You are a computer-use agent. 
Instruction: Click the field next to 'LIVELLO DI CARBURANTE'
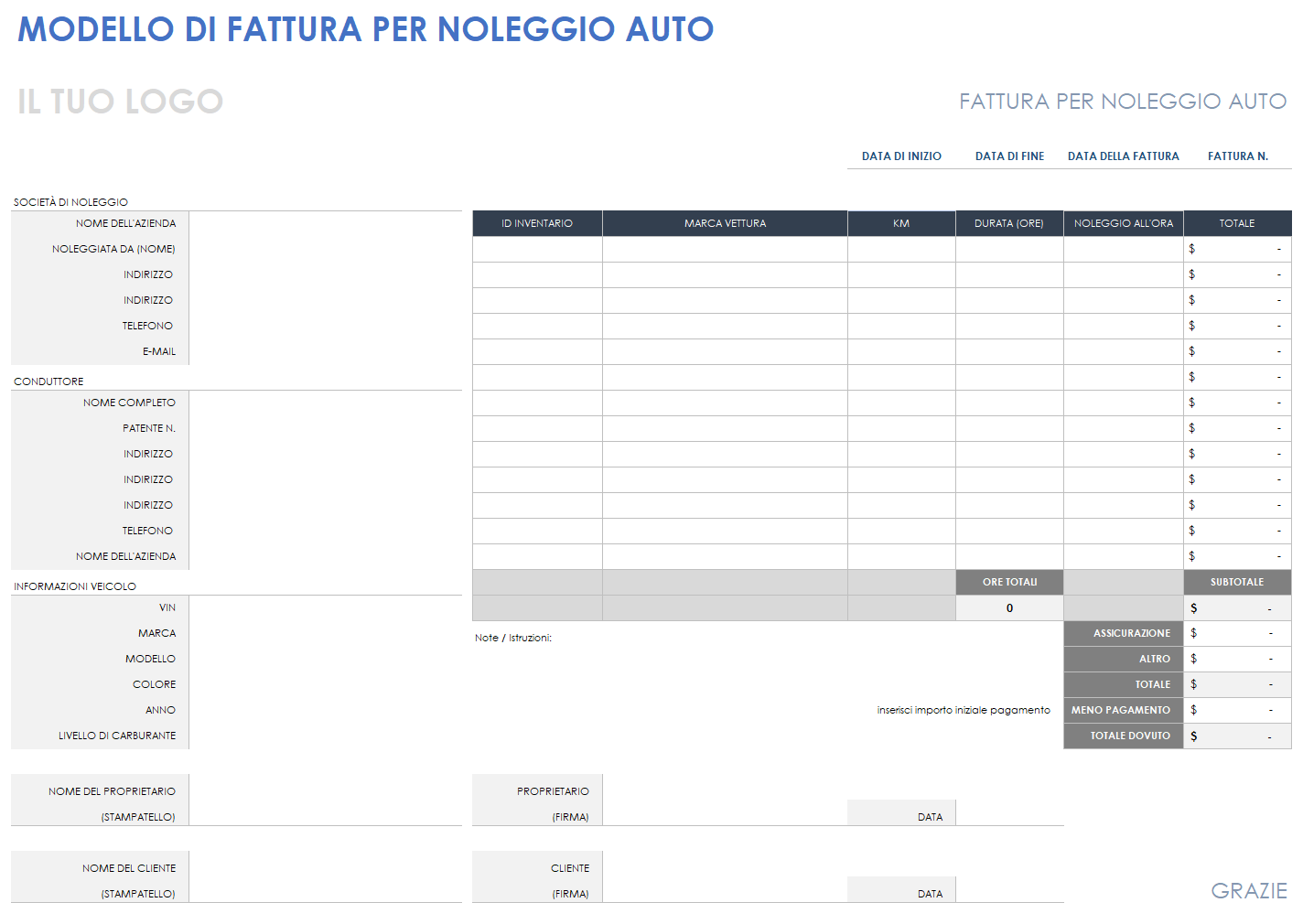(326, 736)
